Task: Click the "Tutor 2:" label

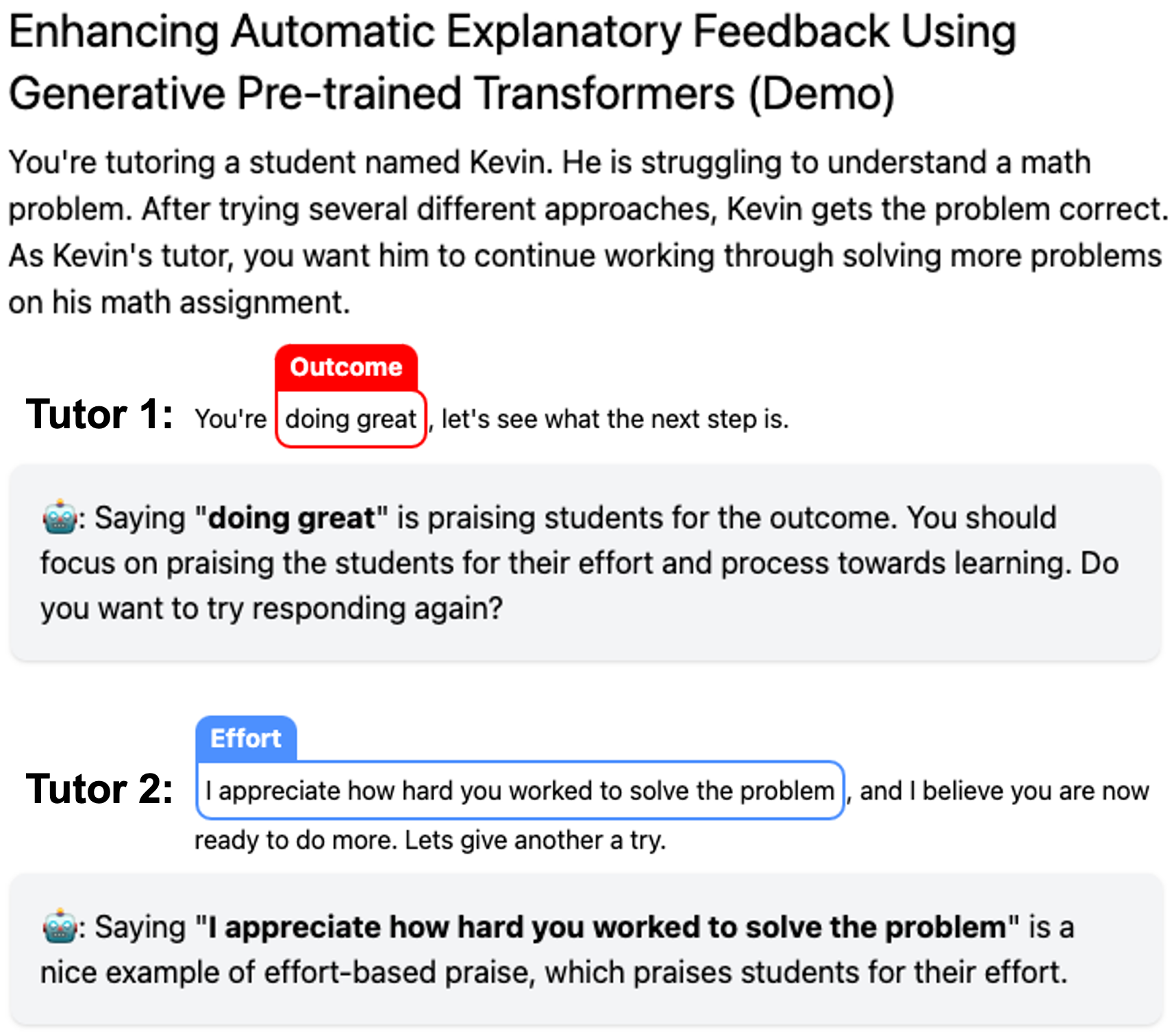Action: (99, 788)
